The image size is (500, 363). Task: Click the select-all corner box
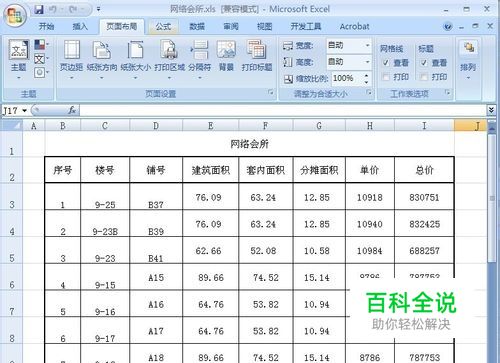coord(11,126)
